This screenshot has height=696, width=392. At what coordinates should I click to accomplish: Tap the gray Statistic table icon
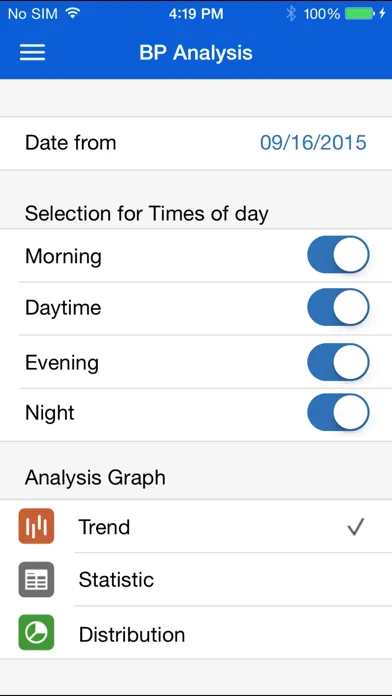(x=36, y=580)
